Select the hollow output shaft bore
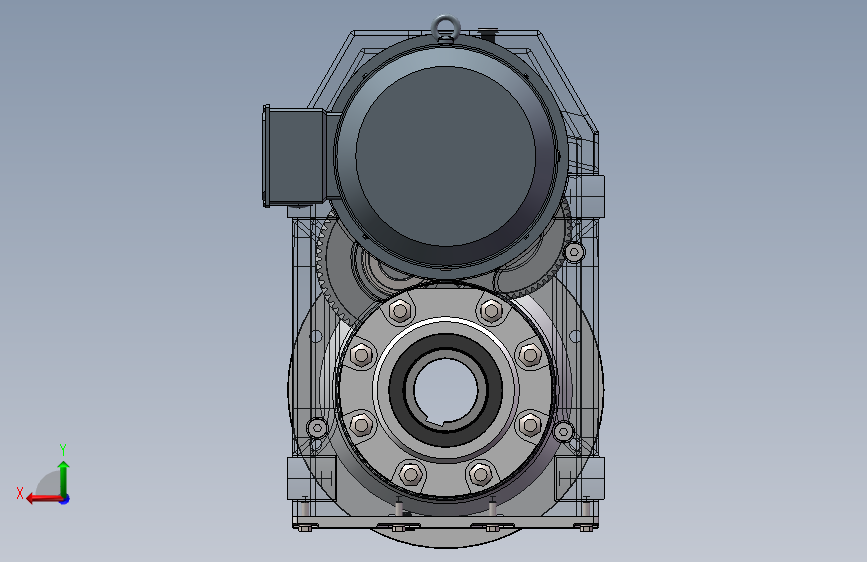Screen dimensions: 867x562 pyautogui.click(x=446, y=389)
